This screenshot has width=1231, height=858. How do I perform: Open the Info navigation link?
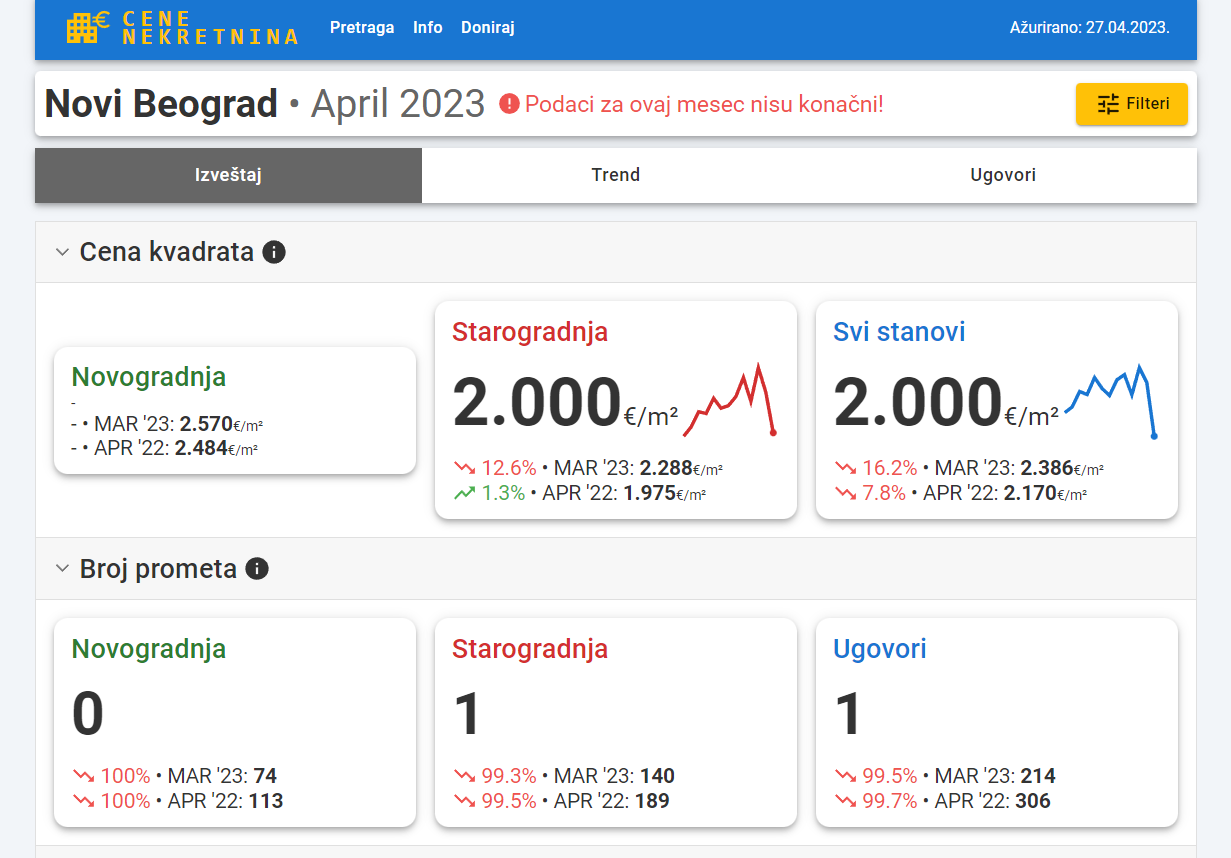[x=427, y=28]
